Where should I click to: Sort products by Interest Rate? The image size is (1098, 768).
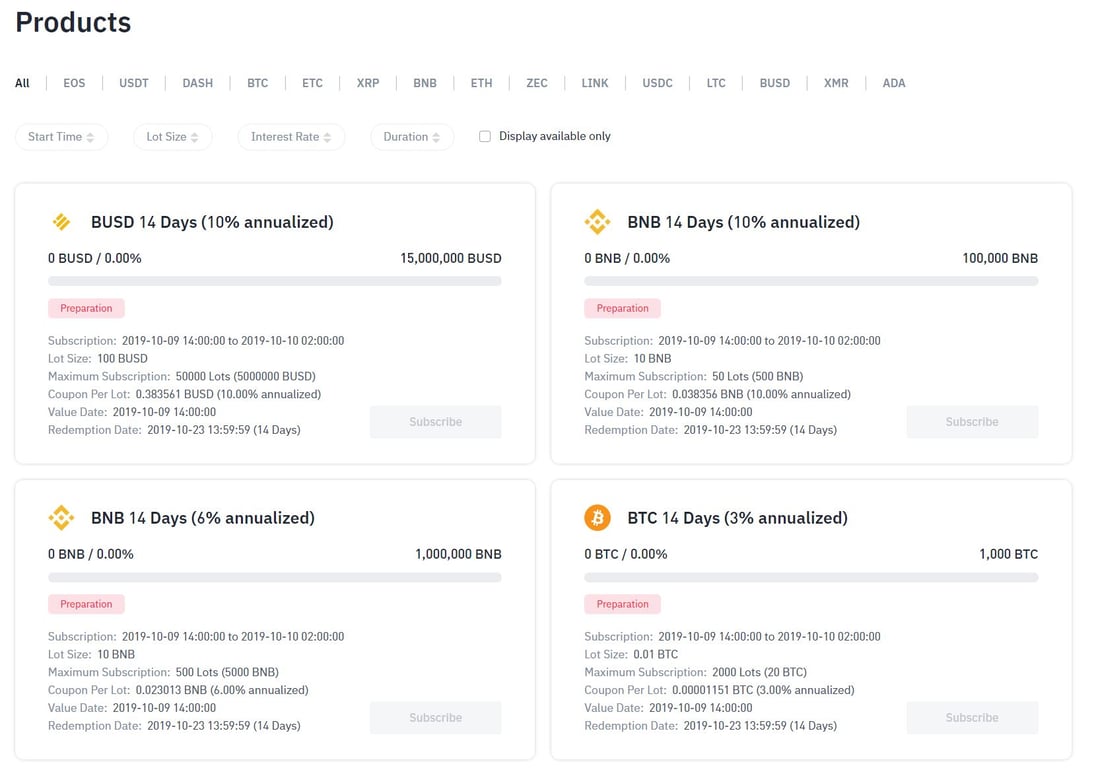point(291,137)
